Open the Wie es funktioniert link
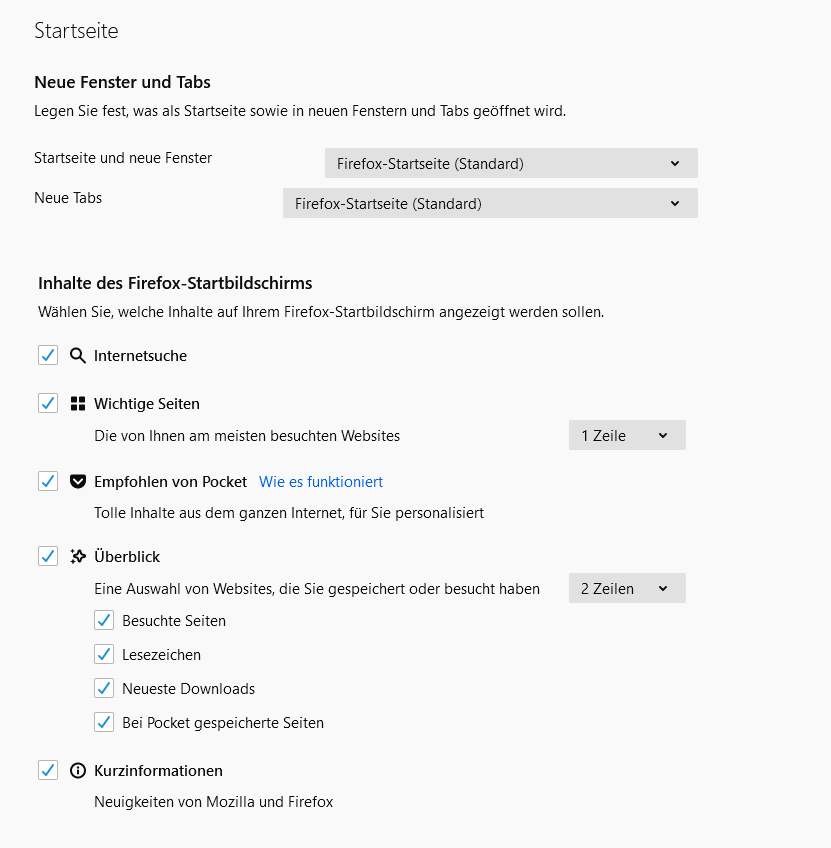 pyautogui.click(x=321, y=482)
